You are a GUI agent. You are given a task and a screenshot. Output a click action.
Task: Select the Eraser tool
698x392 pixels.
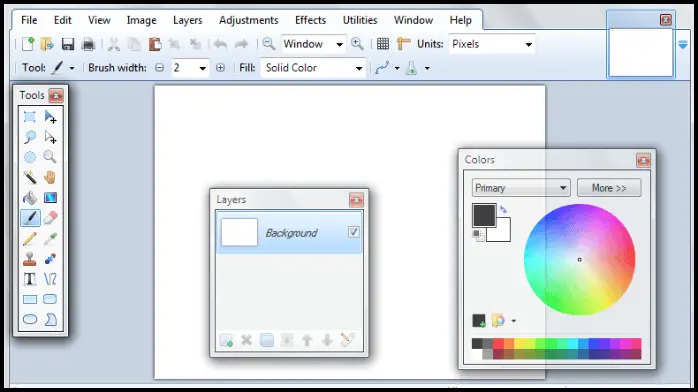(50, 218)
